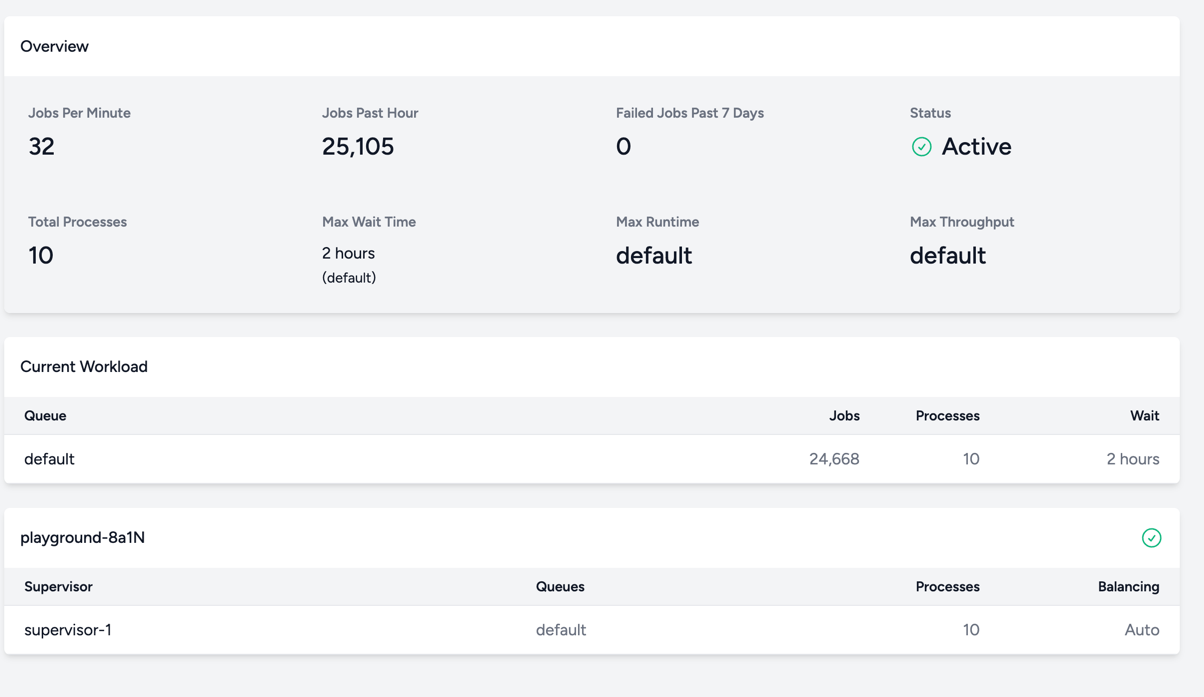This screenshot has width=1204, height=697.
Task: Click the Max Throughput default value
Action: coord(947,256)
